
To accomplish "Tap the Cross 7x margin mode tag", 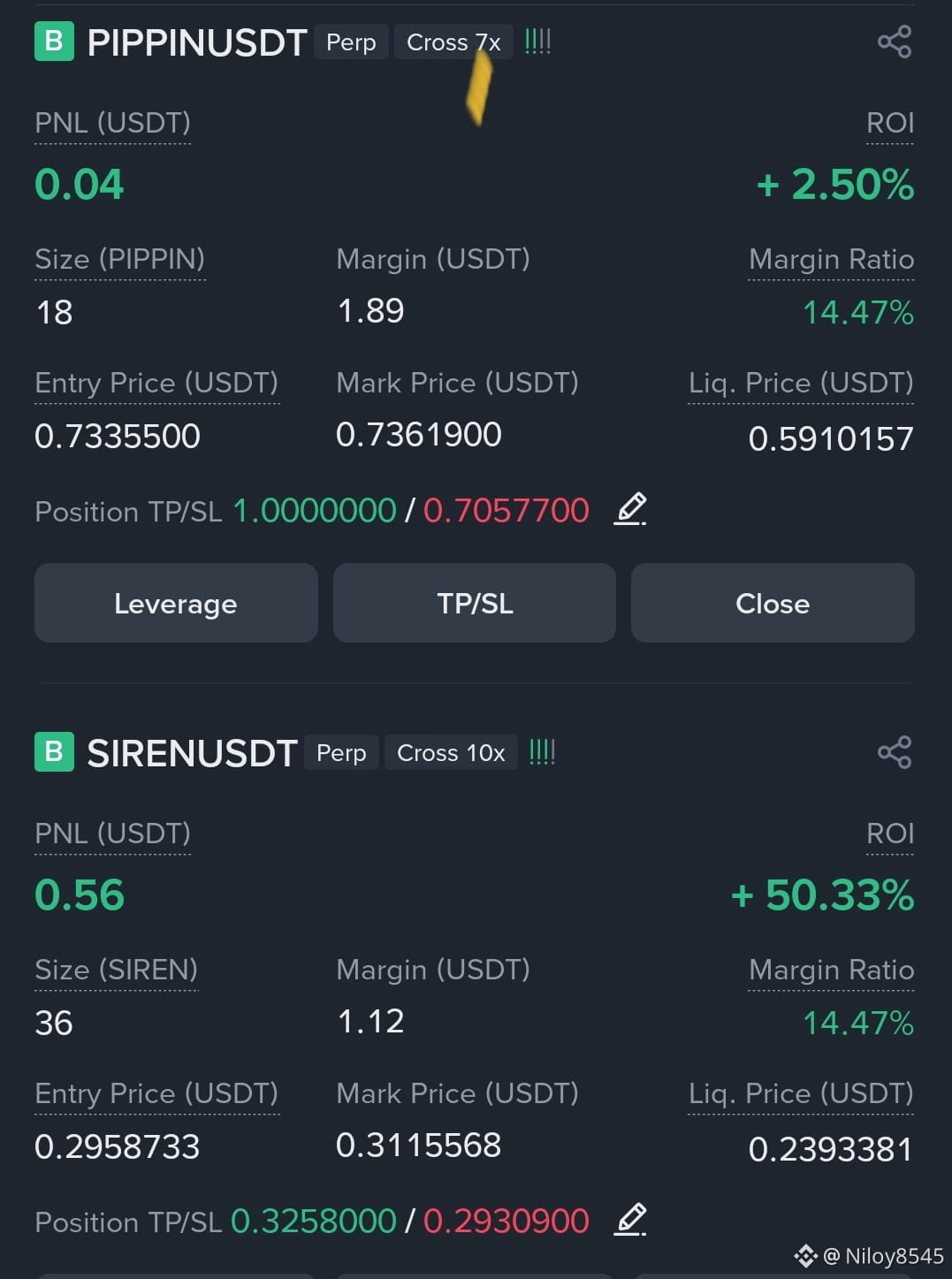I will (x=453, y=42).
